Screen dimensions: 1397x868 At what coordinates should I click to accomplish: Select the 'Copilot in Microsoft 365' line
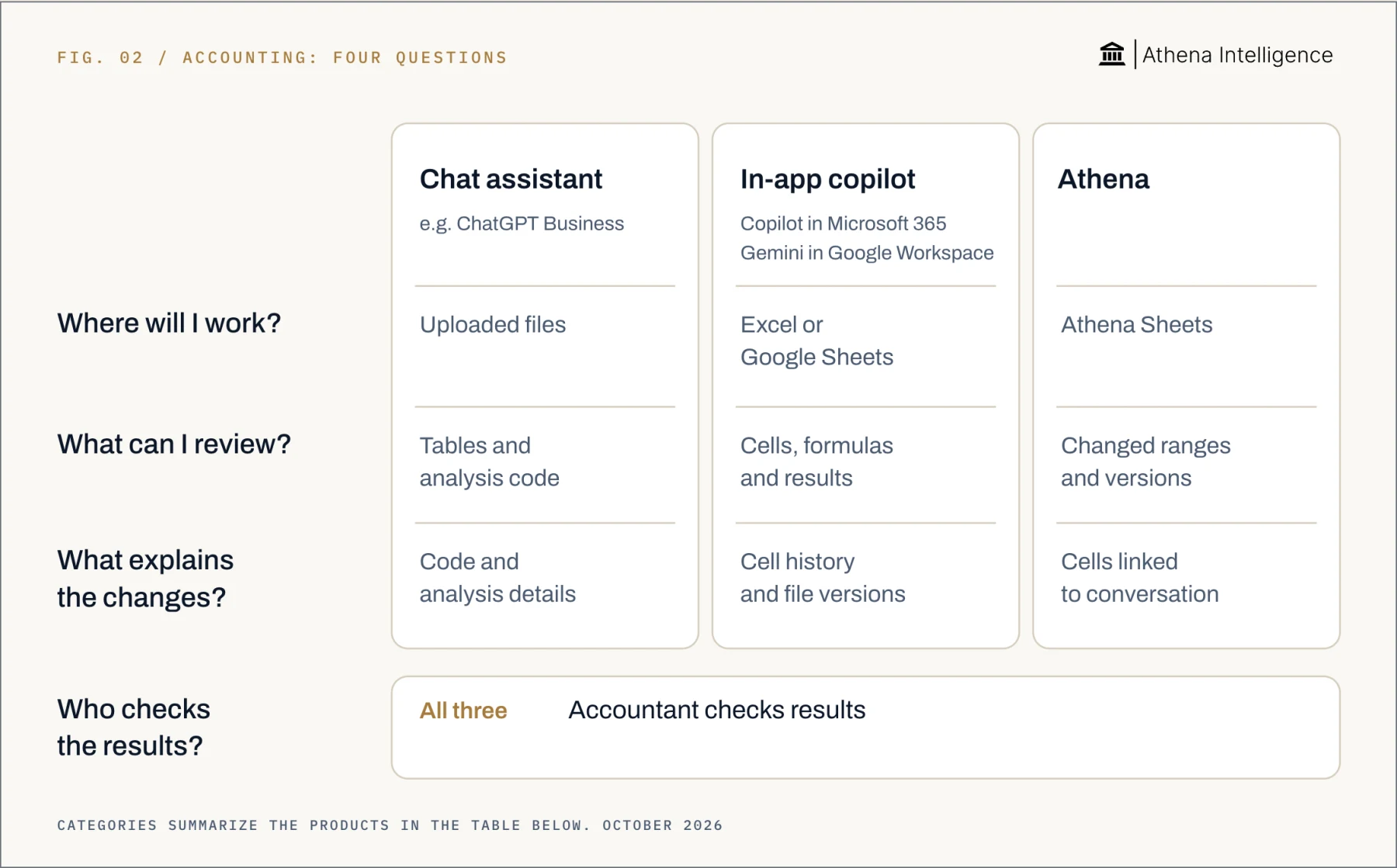[x=843, y=223]
